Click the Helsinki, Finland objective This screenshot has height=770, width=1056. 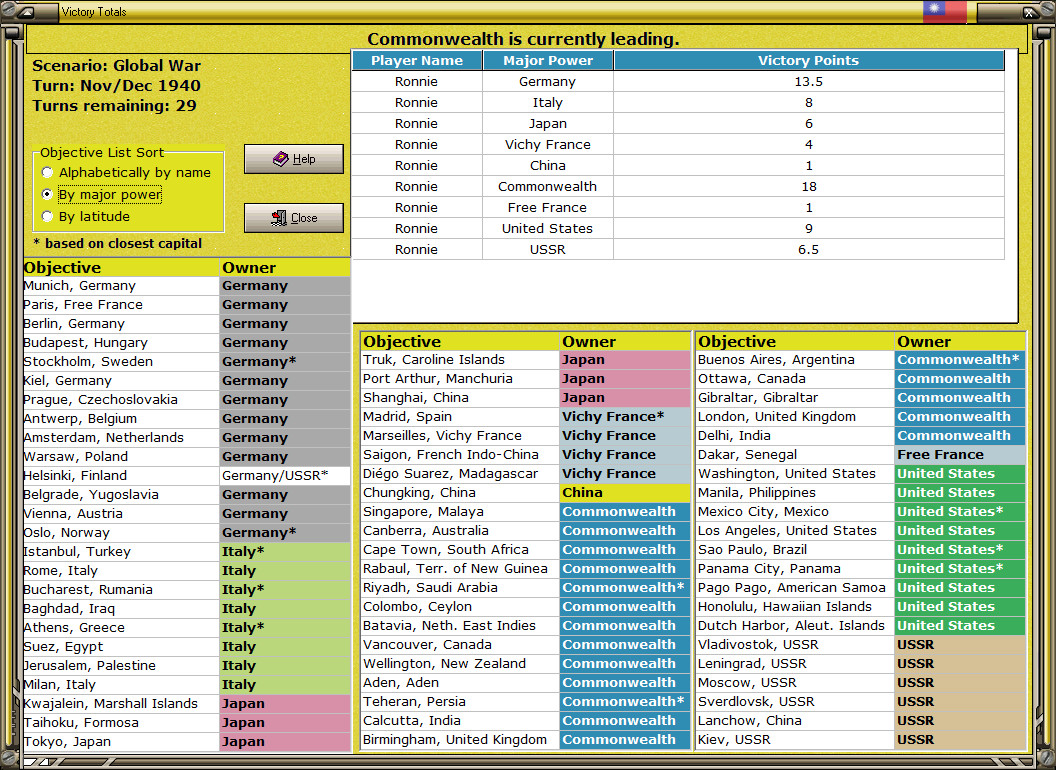(121, 476)
